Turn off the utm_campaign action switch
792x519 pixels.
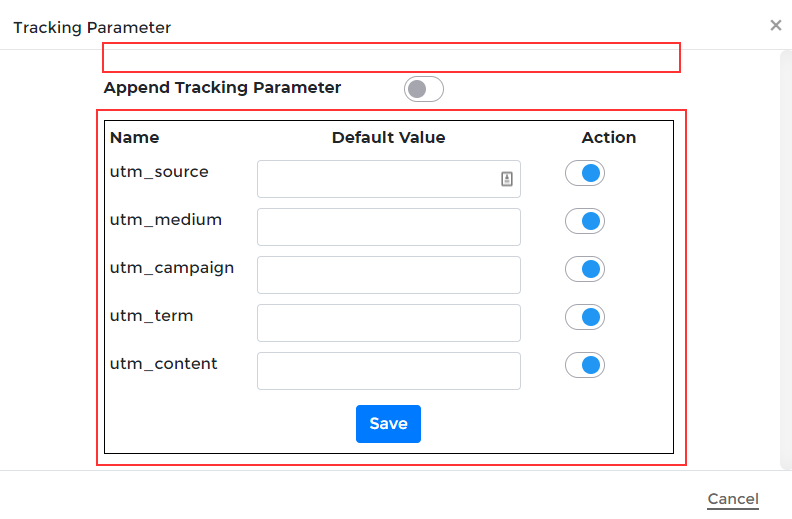coord(585,269)
